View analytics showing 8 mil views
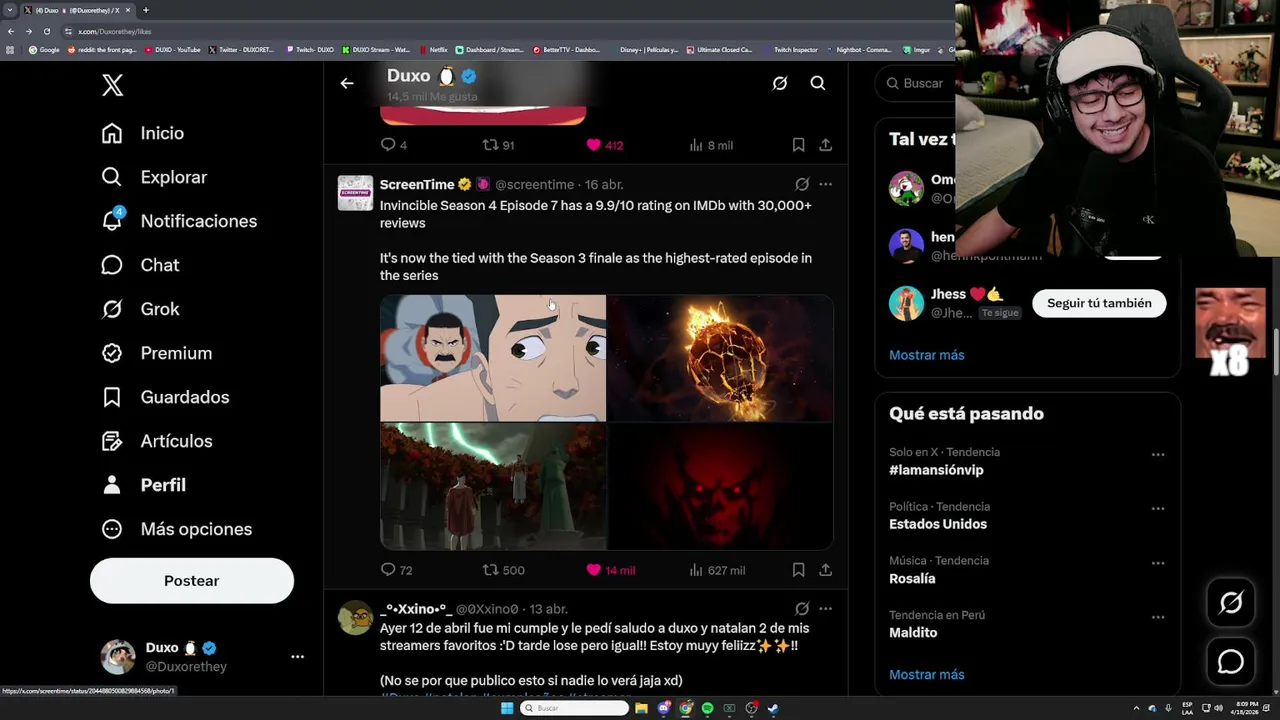Screen dimensions: 1280x720 pyautogui.click(x=711, y=145)
